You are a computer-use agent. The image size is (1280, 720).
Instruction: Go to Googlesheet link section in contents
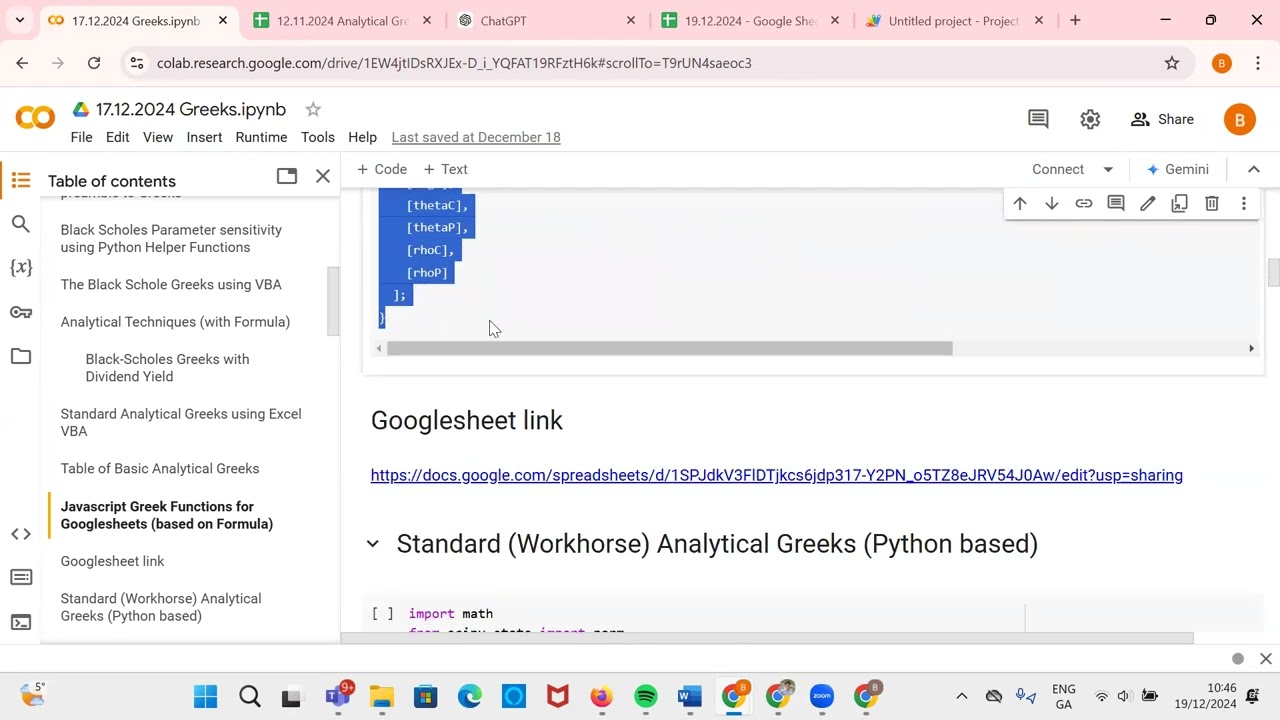[112, 562]
